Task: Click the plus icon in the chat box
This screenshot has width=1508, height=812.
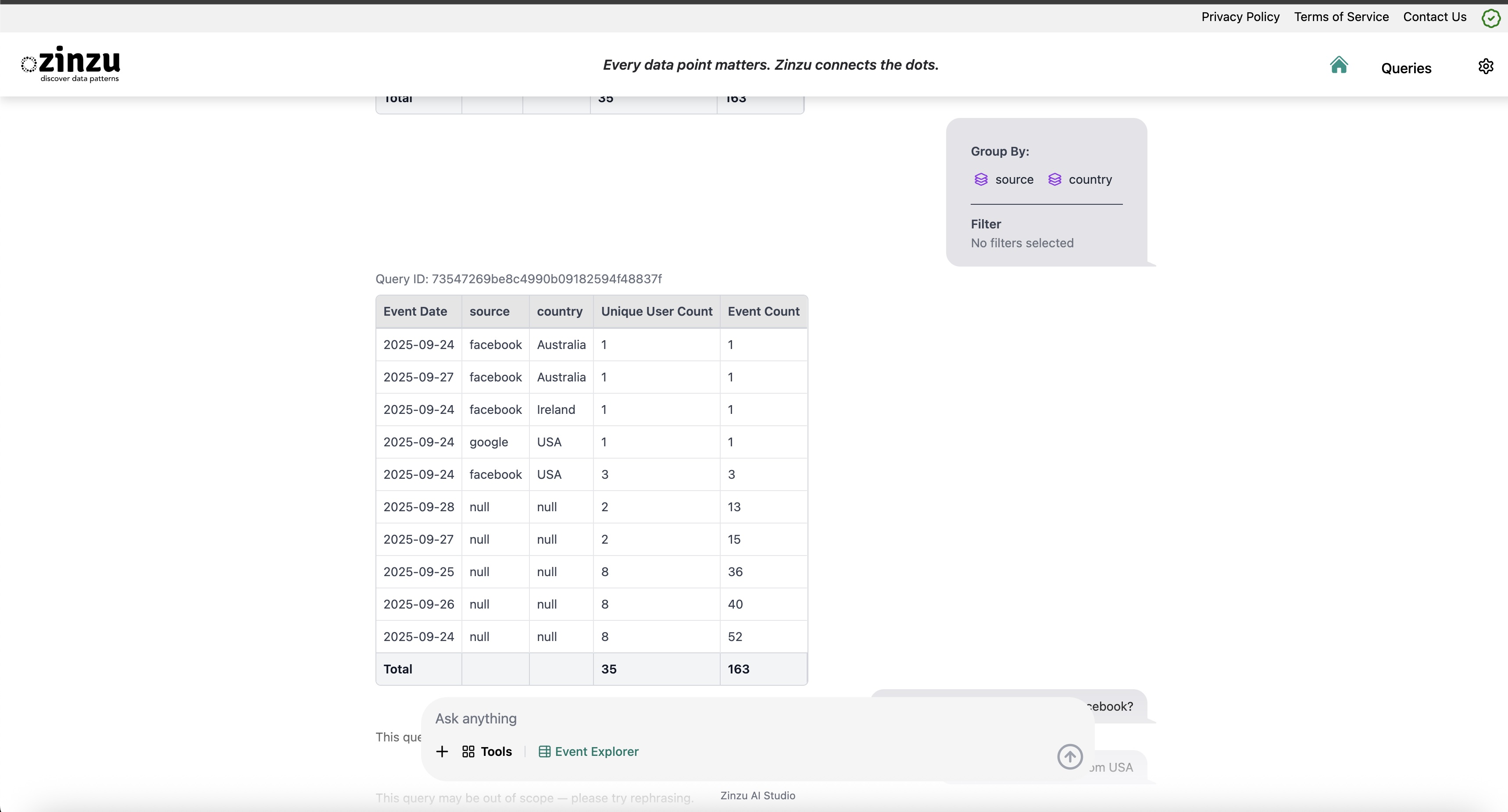Action: point(442,751)
